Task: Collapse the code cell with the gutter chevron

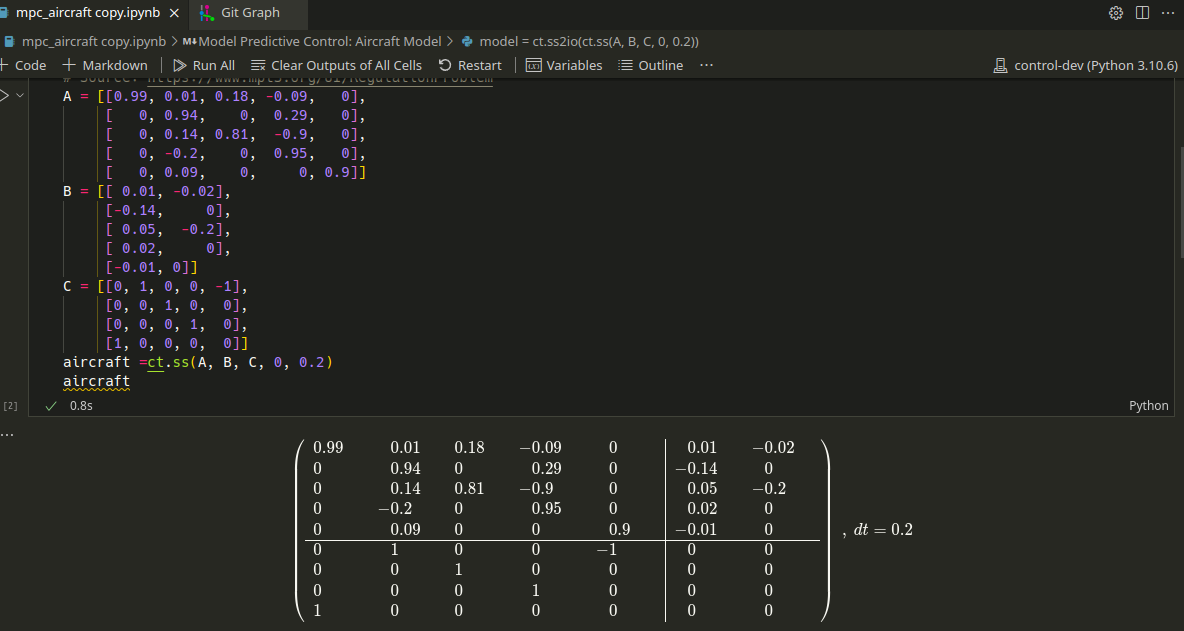Action: coord(18,95)
